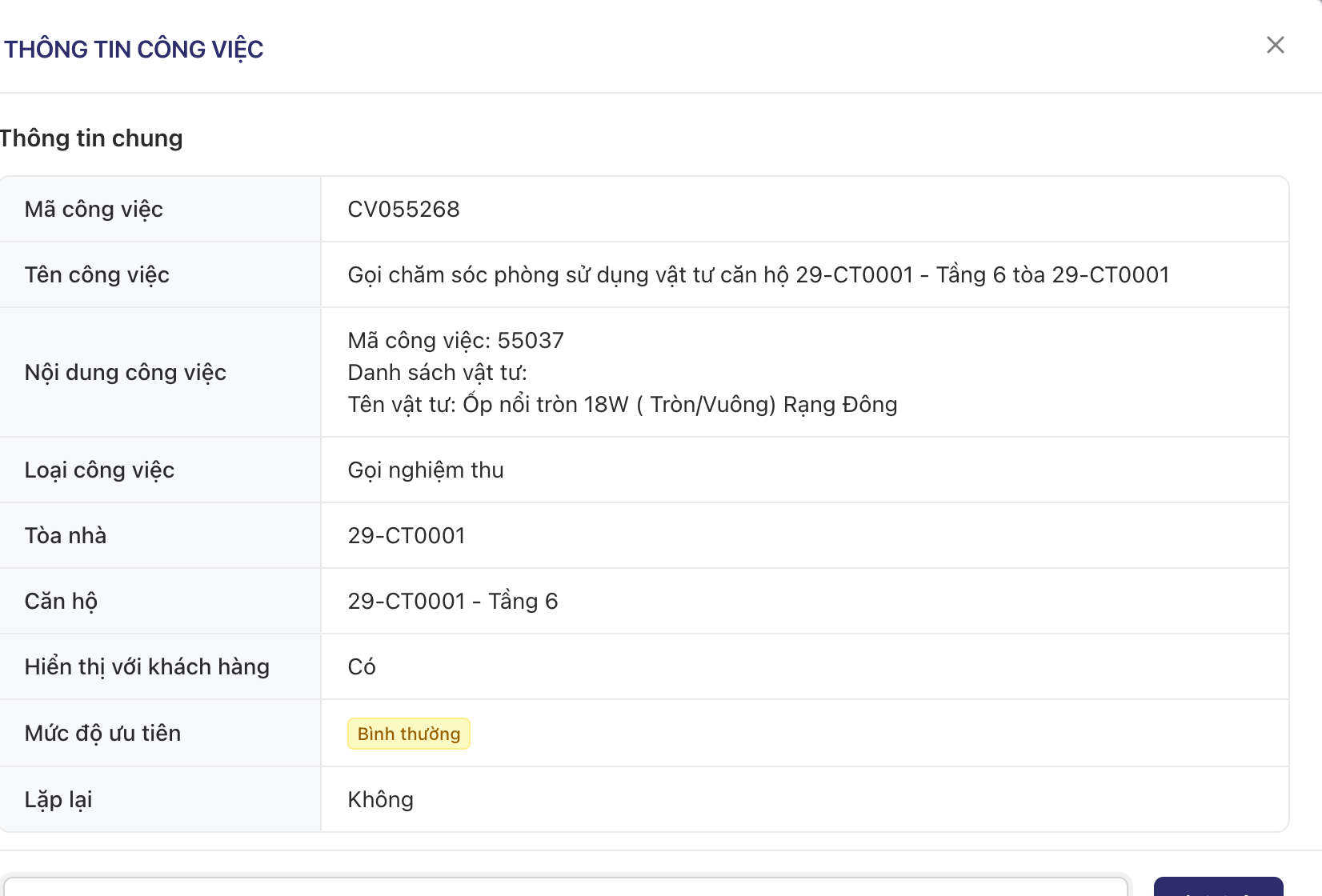1322x896 pixels.
Task: Click the dark blue button at bottom right
Action: tap(1218, 887)
